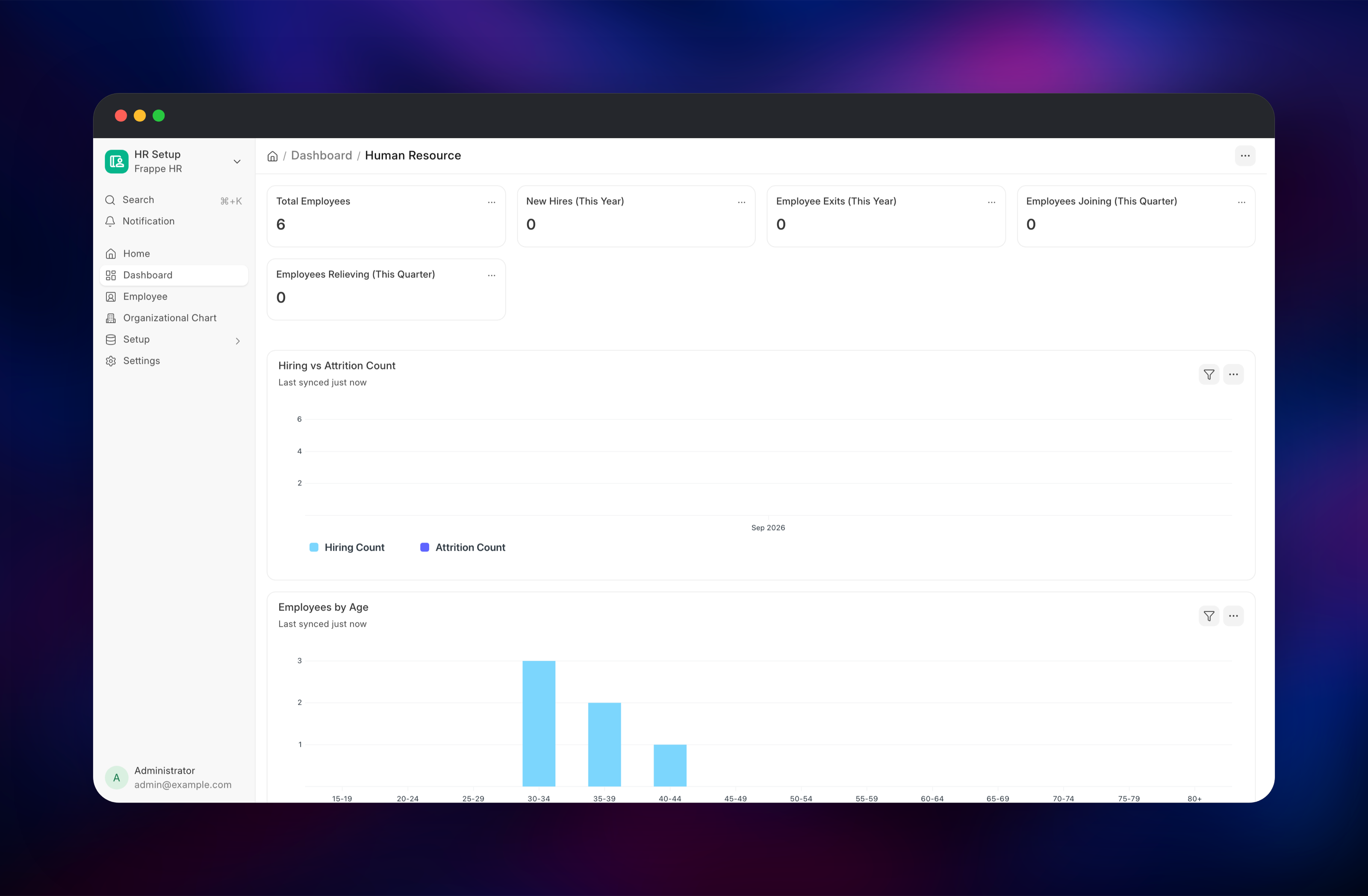Click admin@example.com email text
This screenshot has width=1368, height=896.
click(x=183, y=785)
